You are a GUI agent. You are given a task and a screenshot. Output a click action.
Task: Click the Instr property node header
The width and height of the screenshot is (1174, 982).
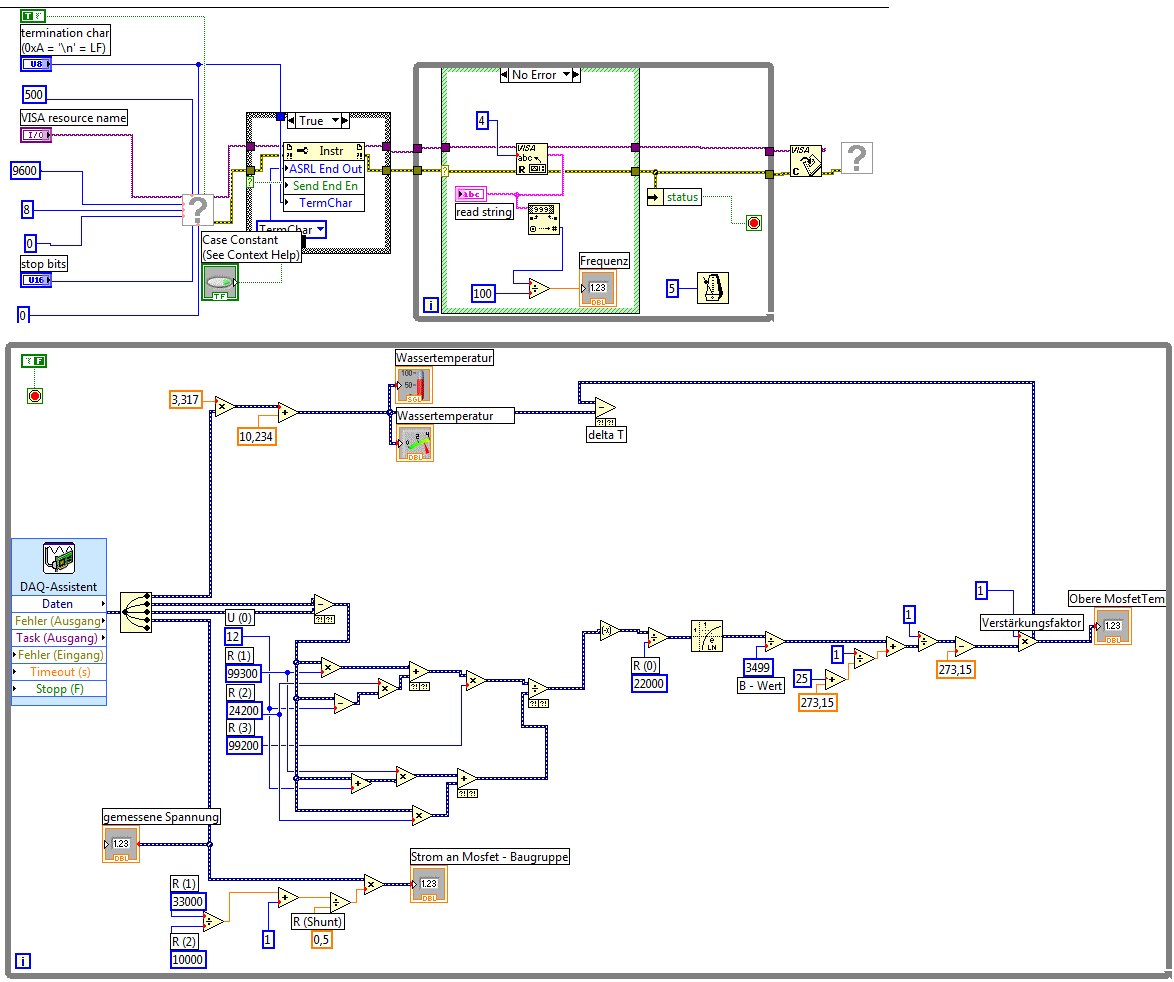[x=324, y=151]
